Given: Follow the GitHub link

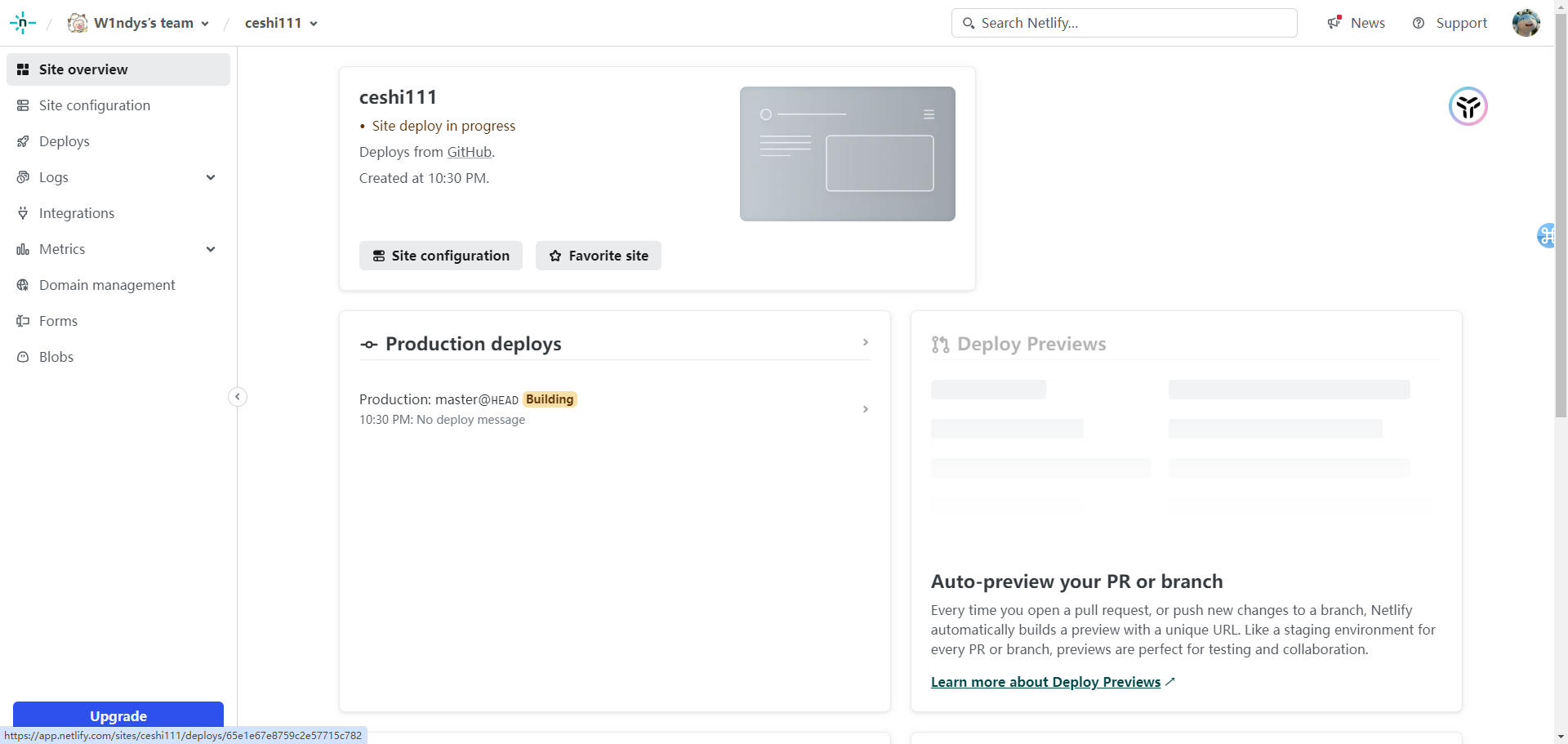Looking at the screenshot, I should click(x=469, y=152).
